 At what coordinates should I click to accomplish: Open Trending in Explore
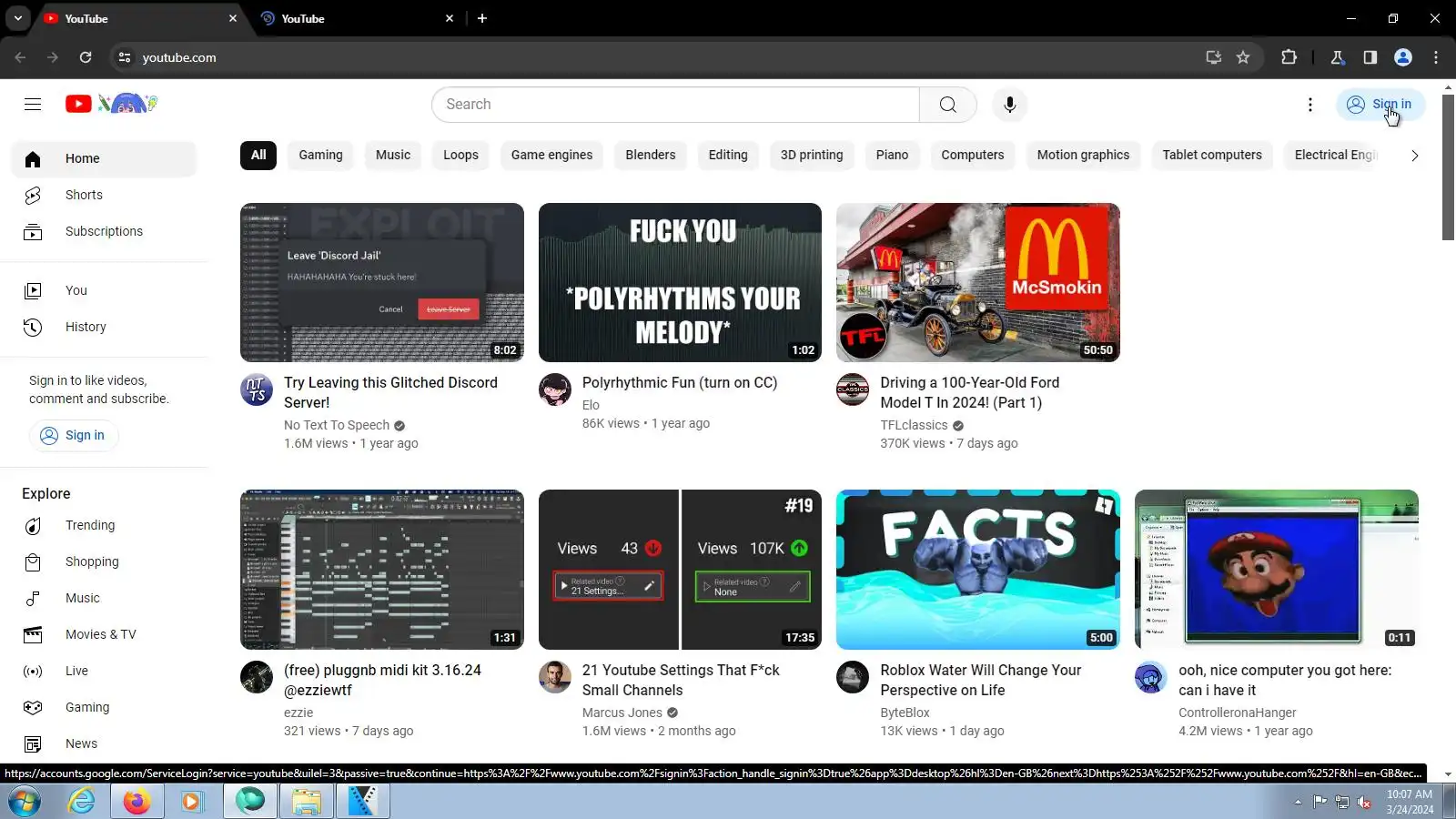104,525
